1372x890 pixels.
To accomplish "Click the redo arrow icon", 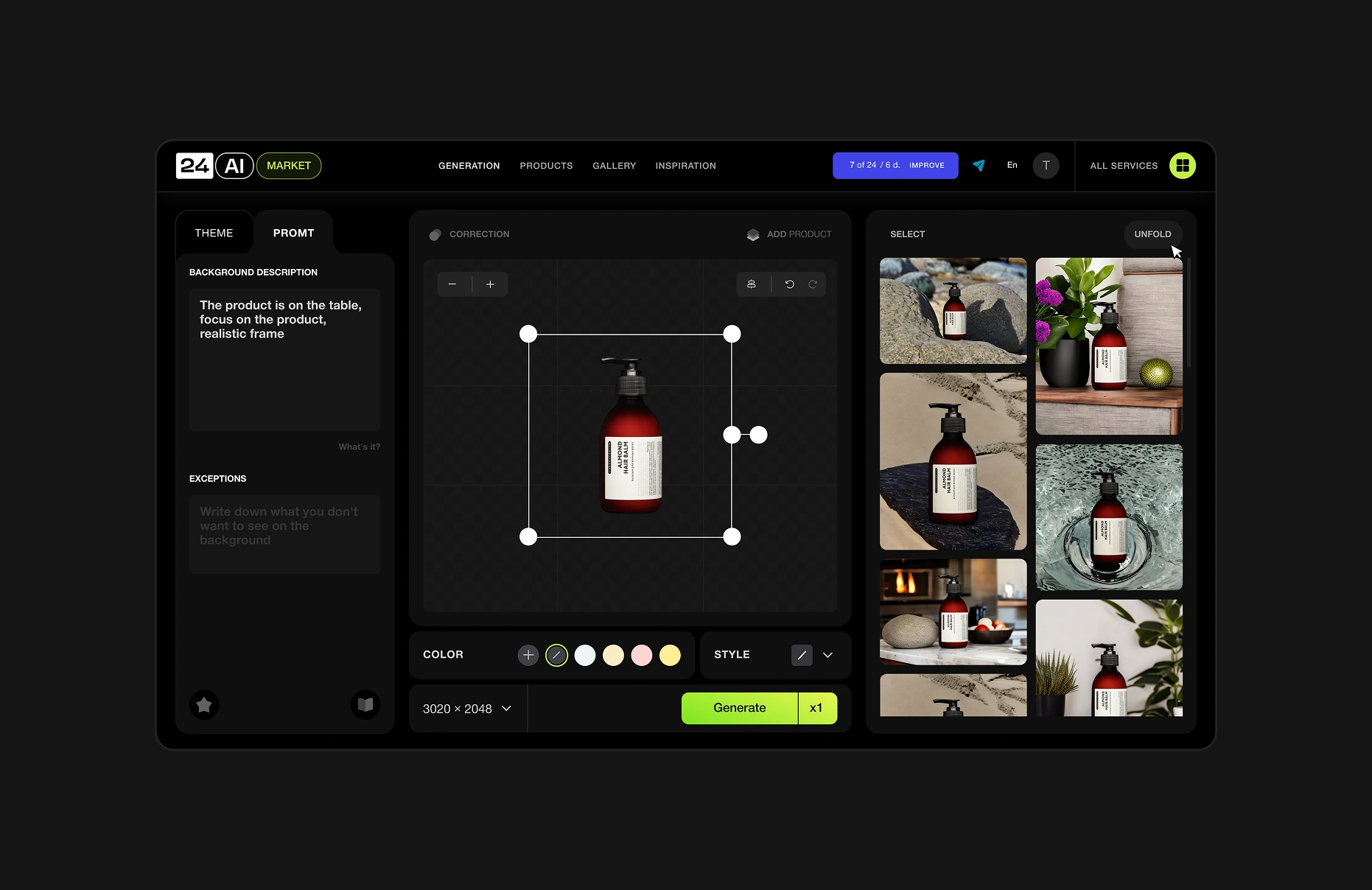I will 813,284.
